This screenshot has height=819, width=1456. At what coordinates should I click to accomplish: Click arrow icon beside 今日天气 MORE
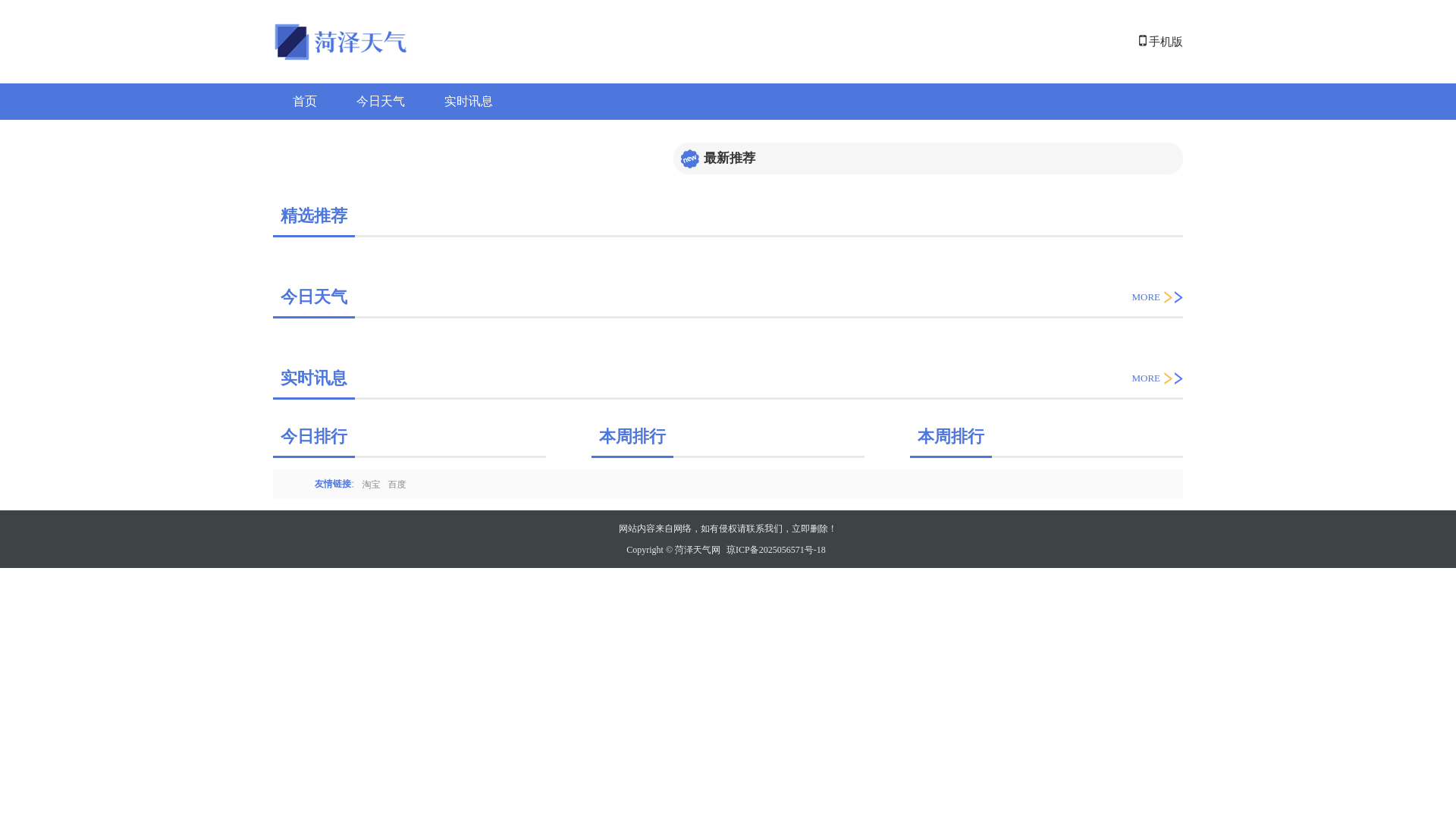coord(1173,297)
